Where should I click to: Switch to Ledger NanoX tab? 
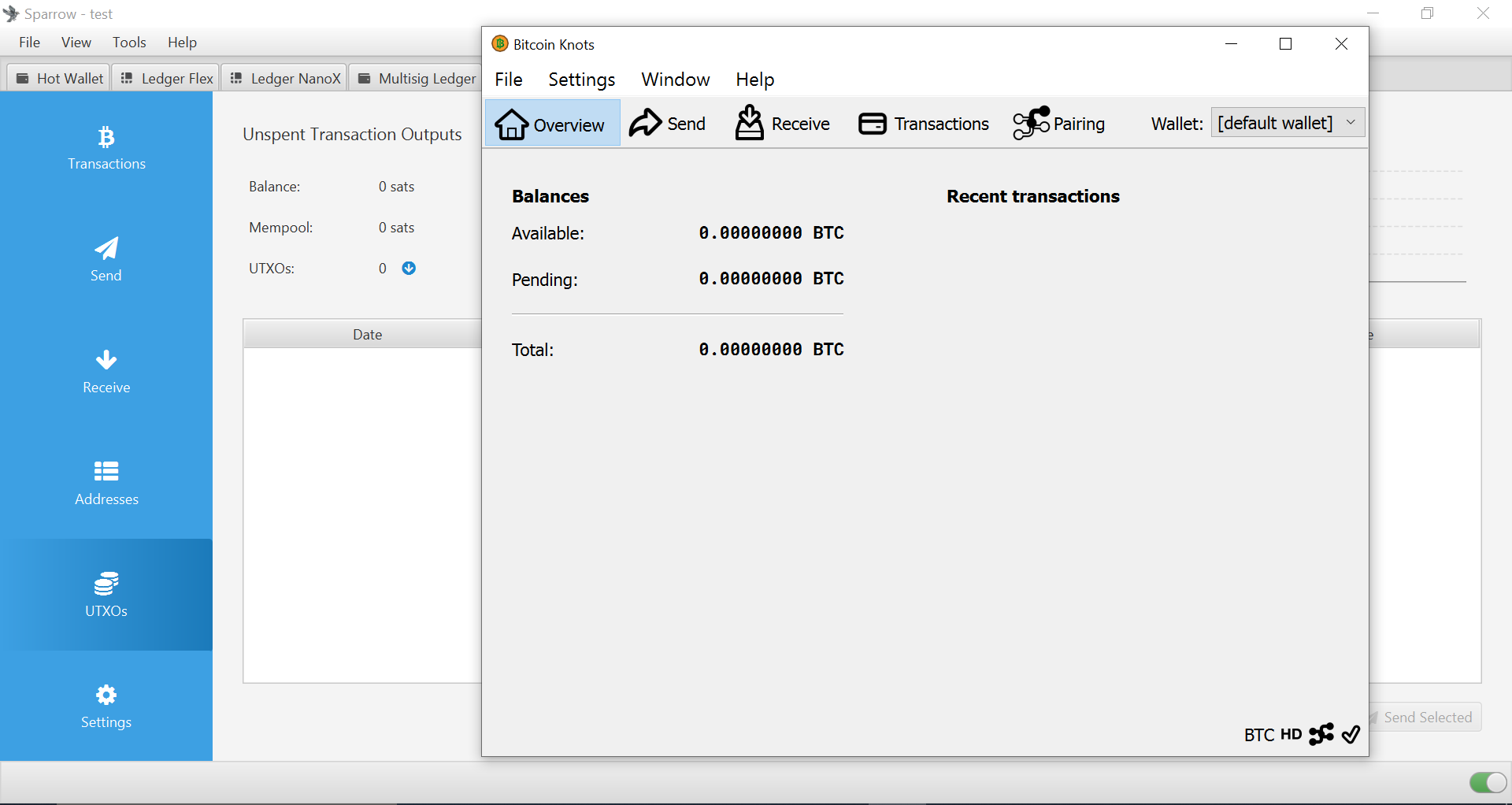[285, 78]
